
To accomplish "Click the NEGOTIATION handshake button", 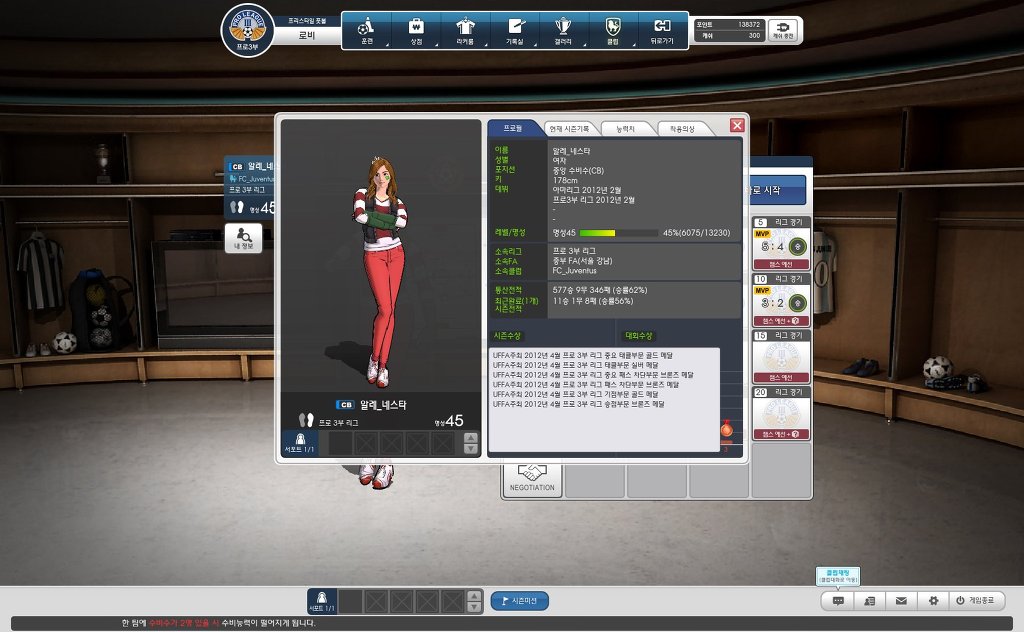I will [x=532, y=478].
